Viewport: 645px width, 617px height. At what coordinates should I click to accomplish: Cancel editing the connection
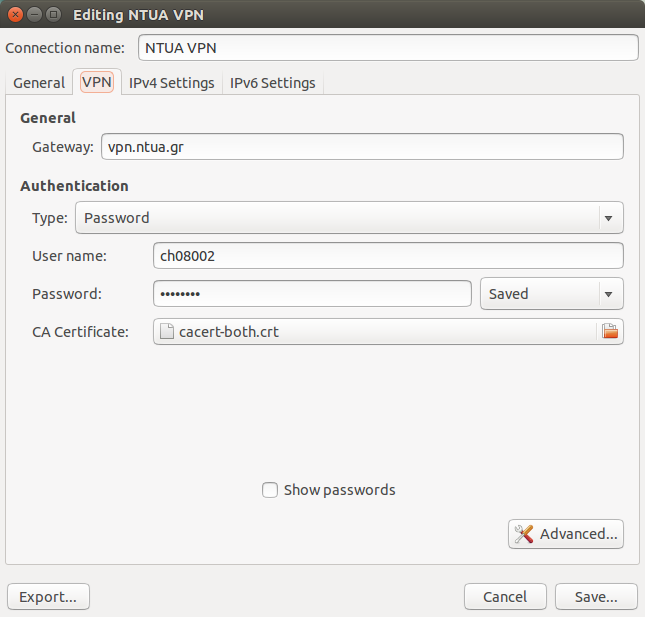[x=505, y=597]
